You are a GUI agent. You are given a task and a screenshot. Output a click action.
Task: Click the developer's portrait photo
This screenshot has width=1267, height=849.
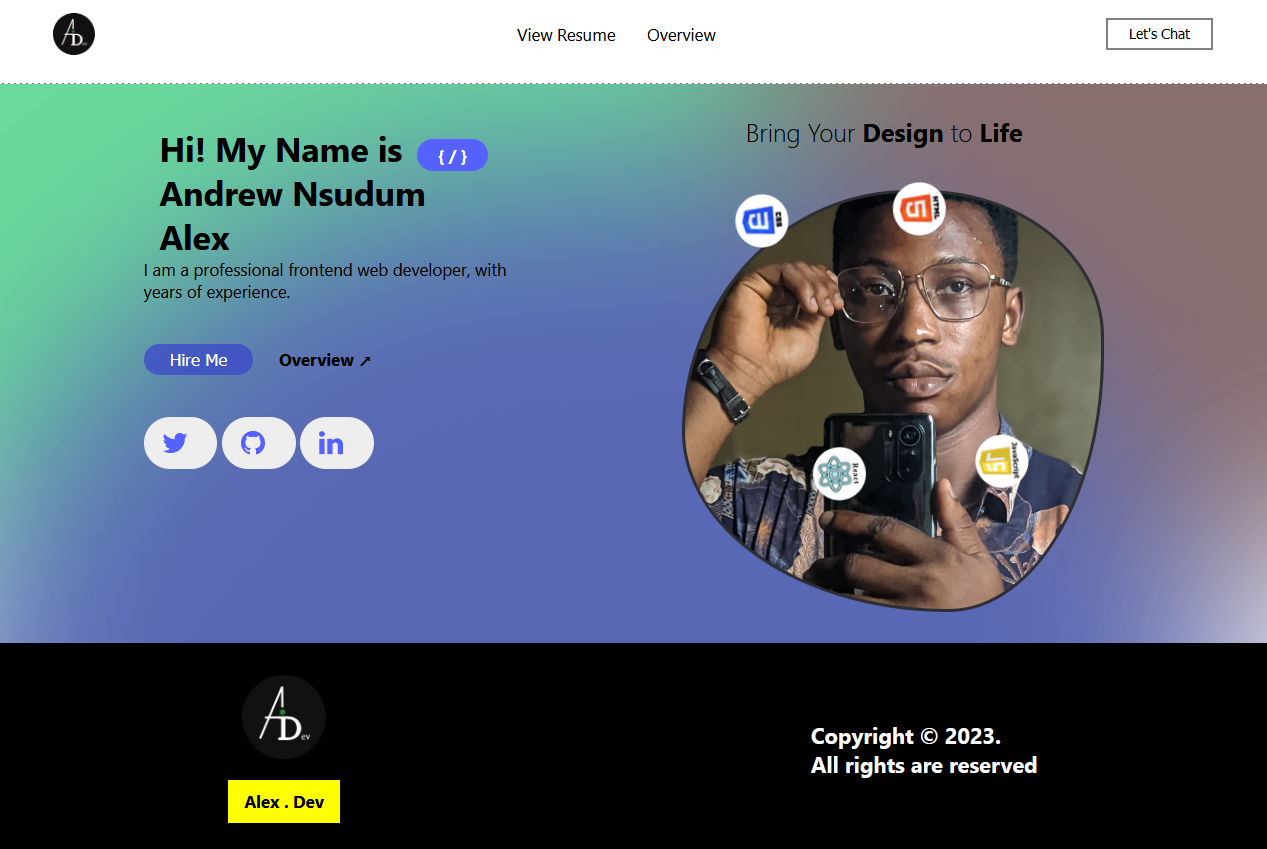[893, 400]
